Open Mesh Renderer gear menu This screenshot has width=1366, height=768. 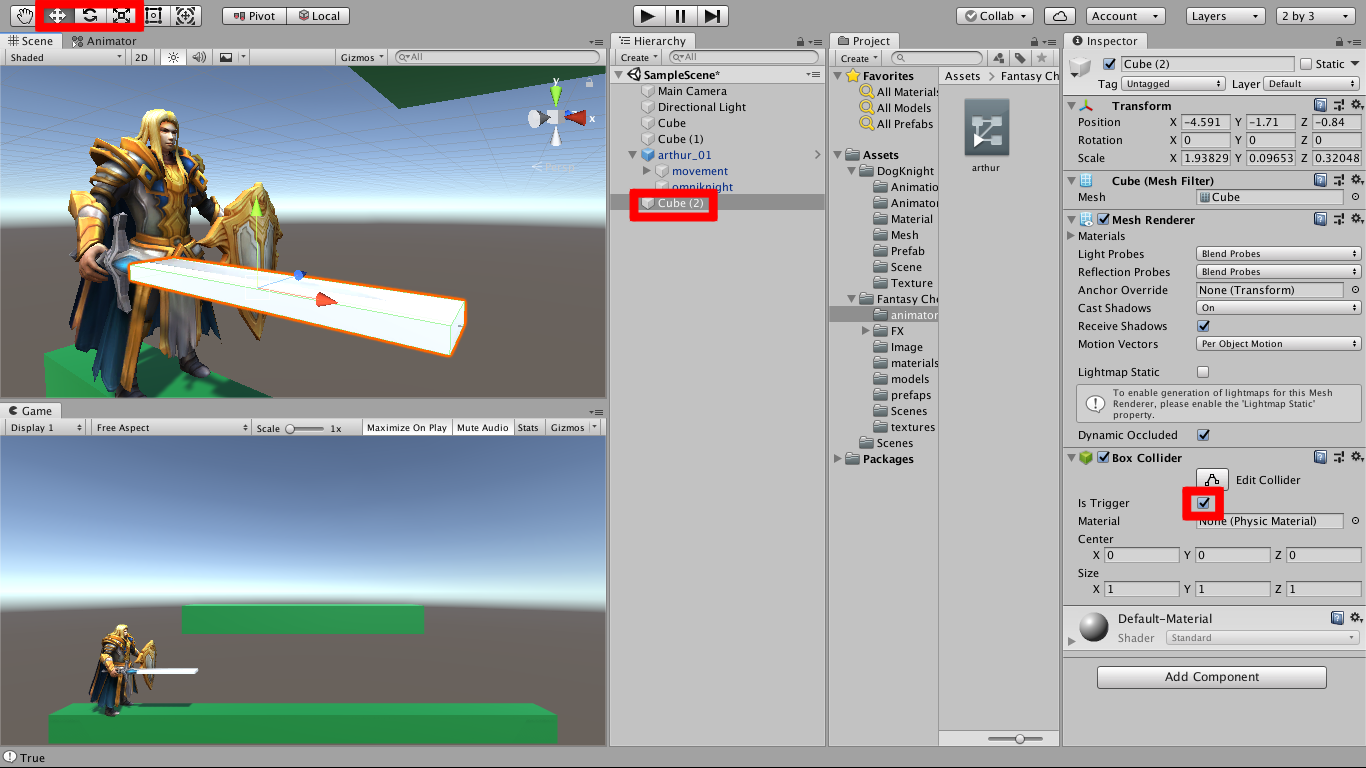(x=1355, y=219)
